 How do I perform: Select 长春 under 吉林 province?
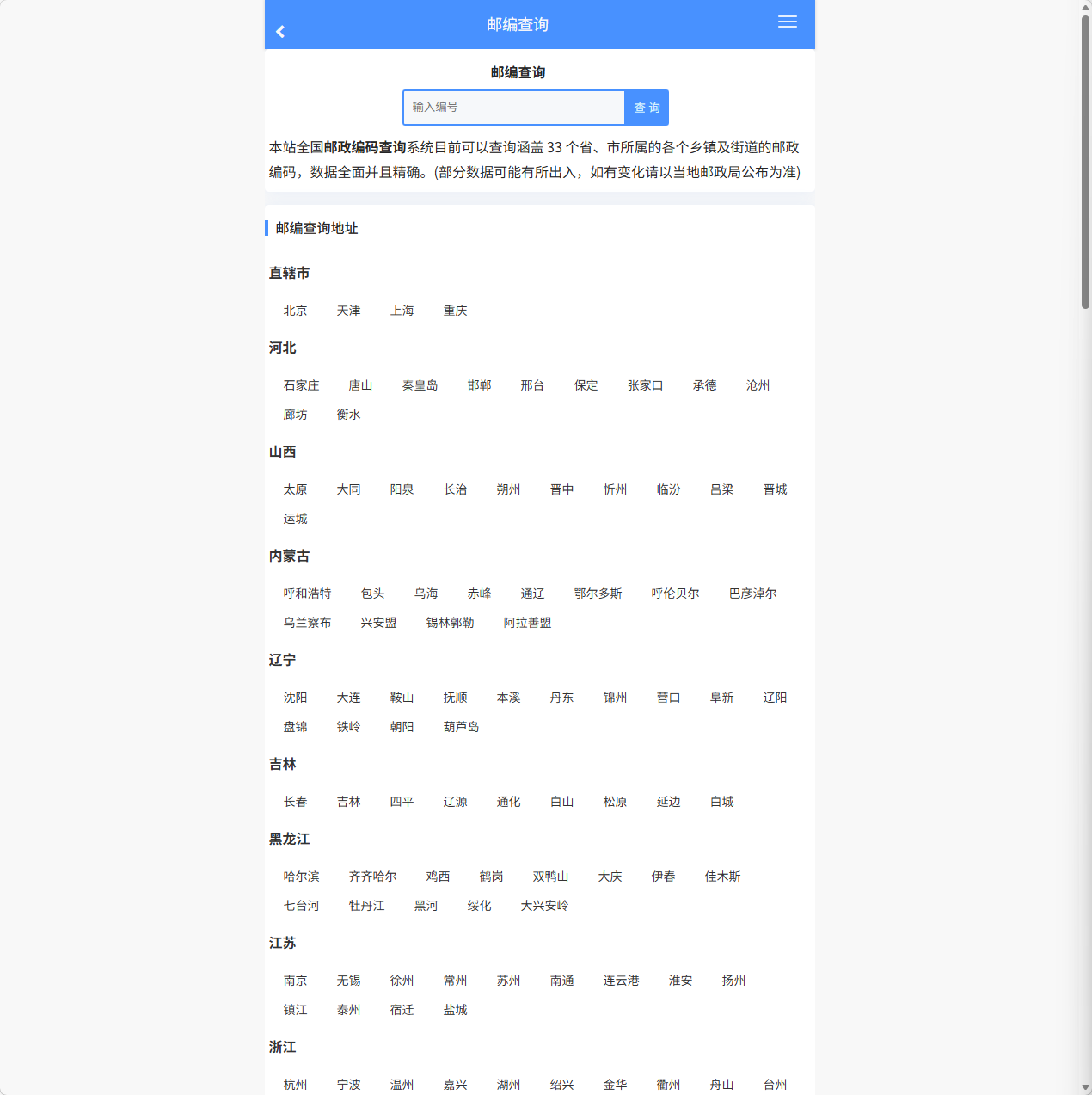[x=295, y=802]
